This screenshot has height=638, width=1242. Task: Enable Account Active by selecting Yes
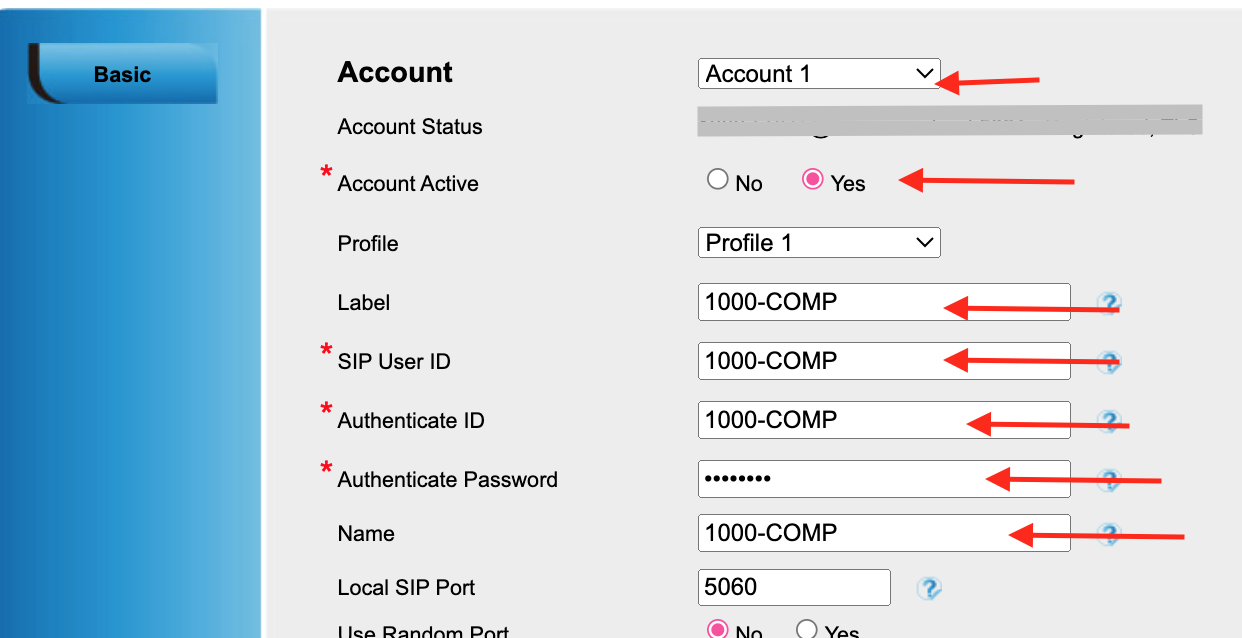point(812,181)
